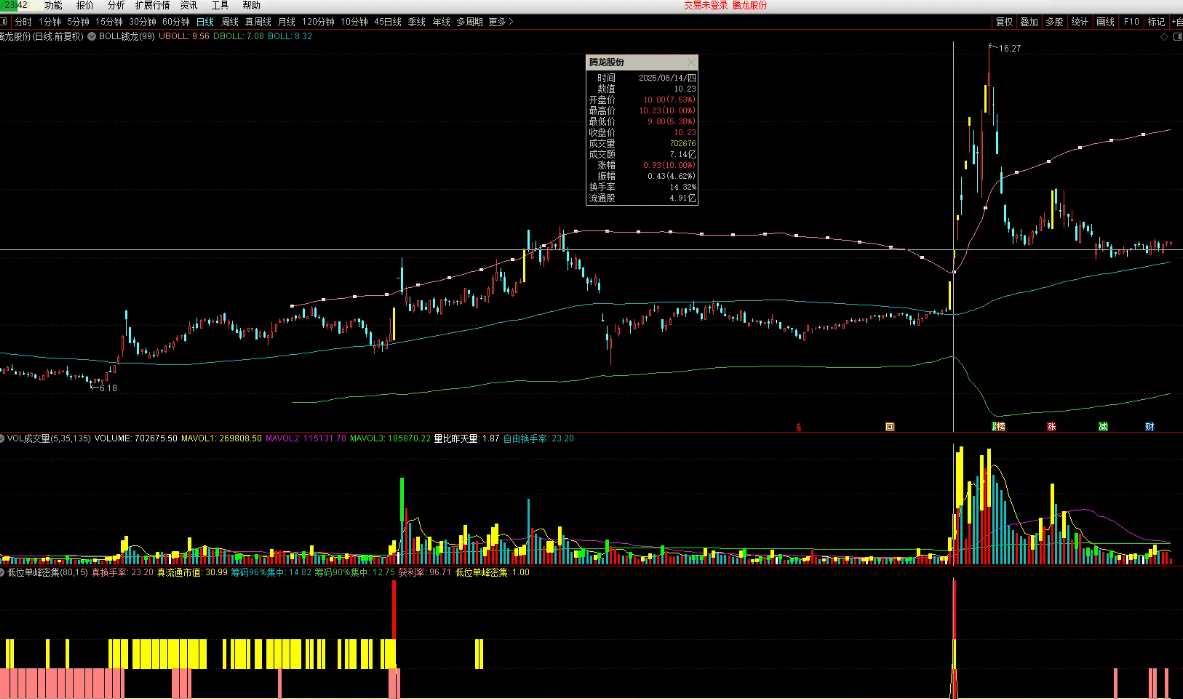
Task: Select the 60分钟 timeframe
Action: pyautogui.click(x=176, y=21)
